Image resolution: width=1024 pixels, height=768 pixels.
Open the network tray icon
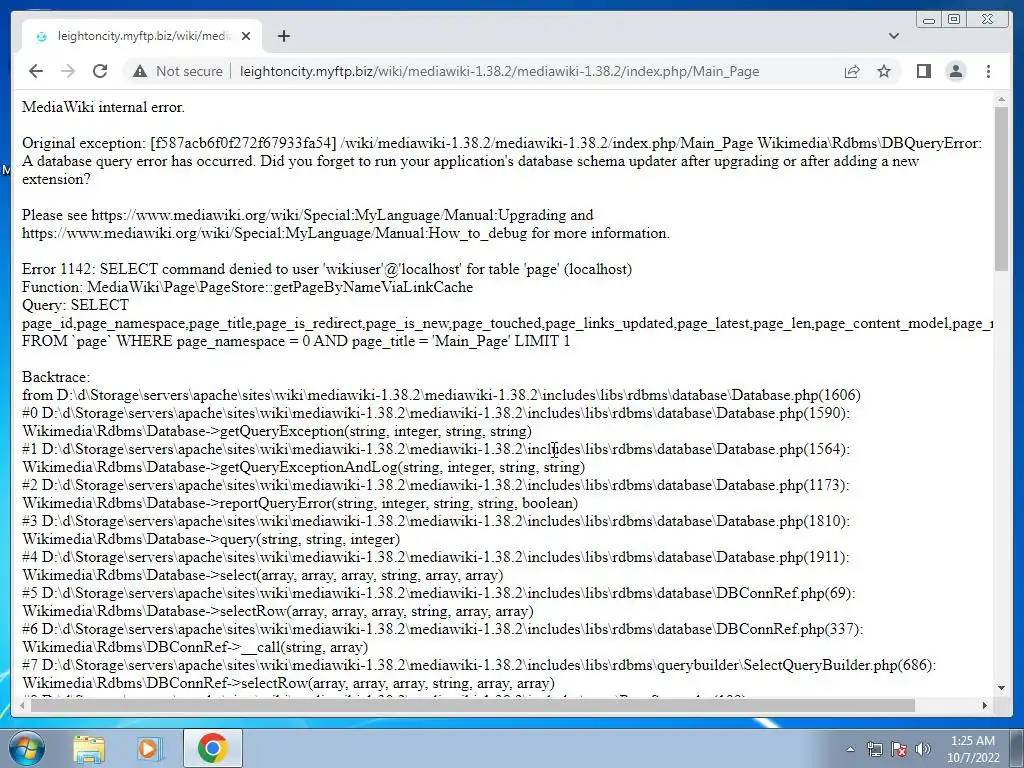point(874,749)
